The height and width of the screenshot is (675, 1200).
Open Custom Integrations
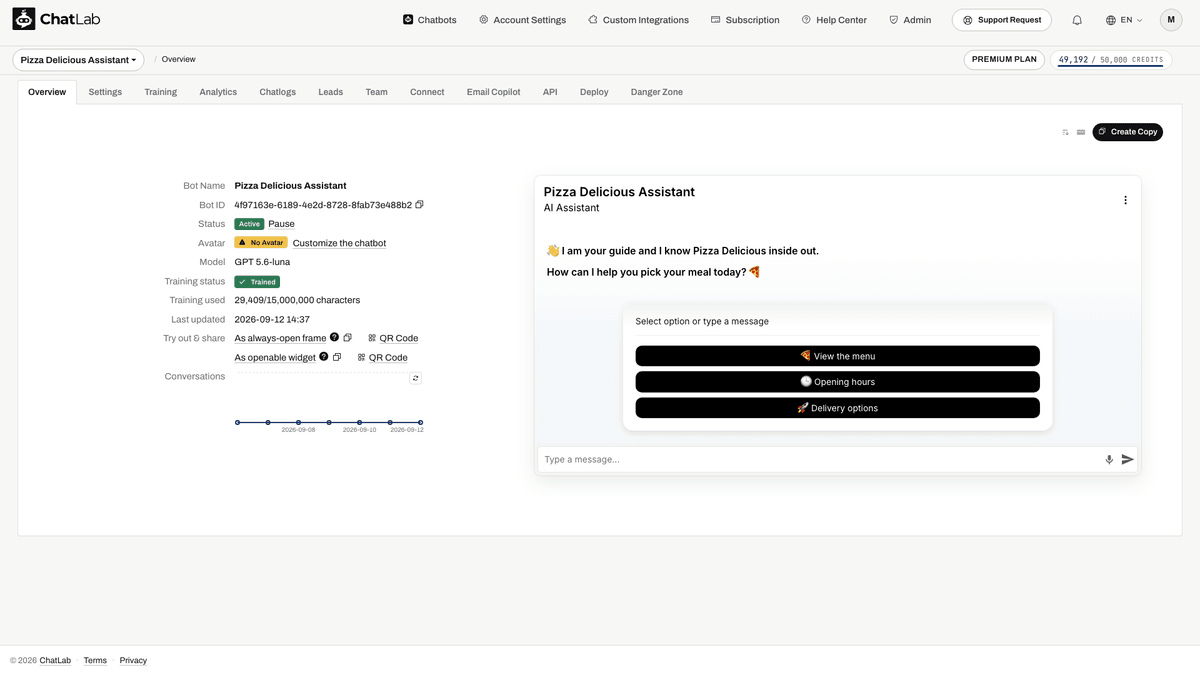[638, 20]
